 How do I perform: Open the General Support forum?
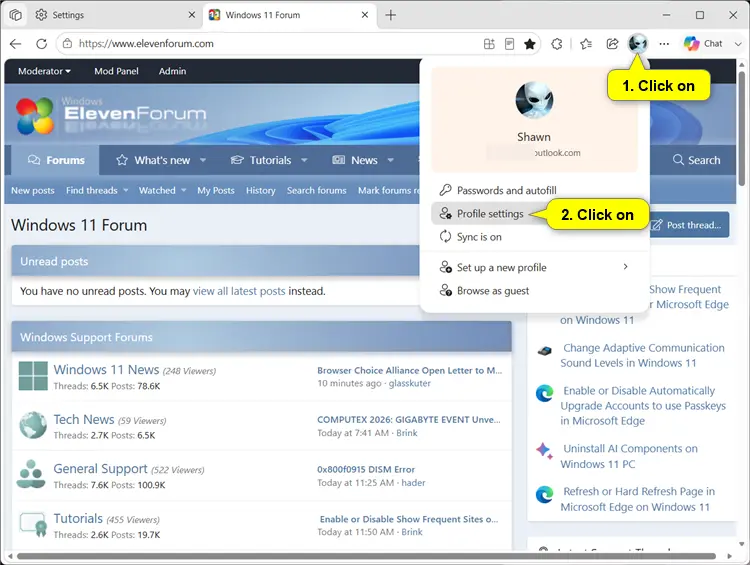pyautogui.click(x=100, y=469)
